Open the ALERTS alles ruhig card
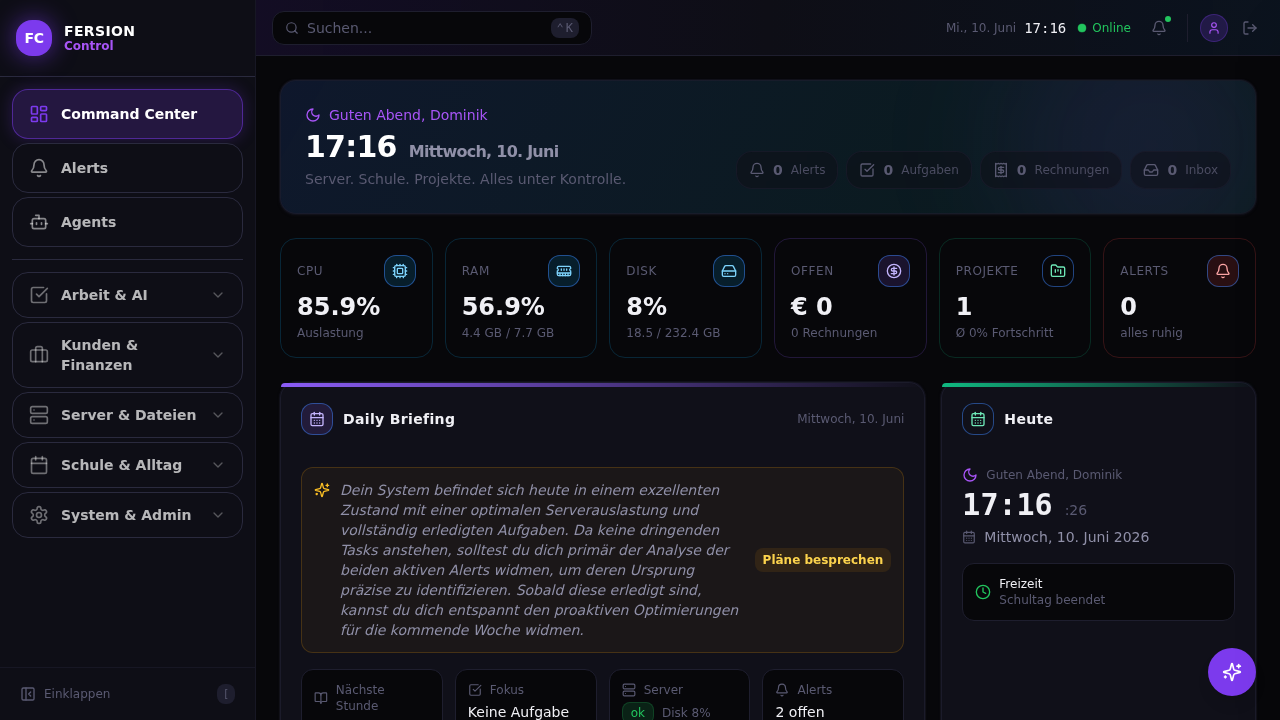This screenshot has width=1280, height=720. point(1179,298)
